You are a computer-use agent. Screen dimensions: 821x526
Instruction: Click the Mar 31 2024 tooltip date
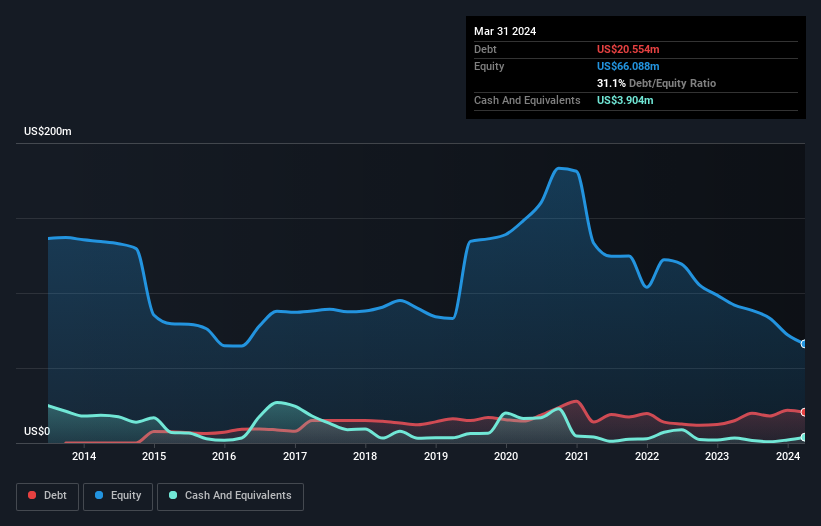pos(505,31)
